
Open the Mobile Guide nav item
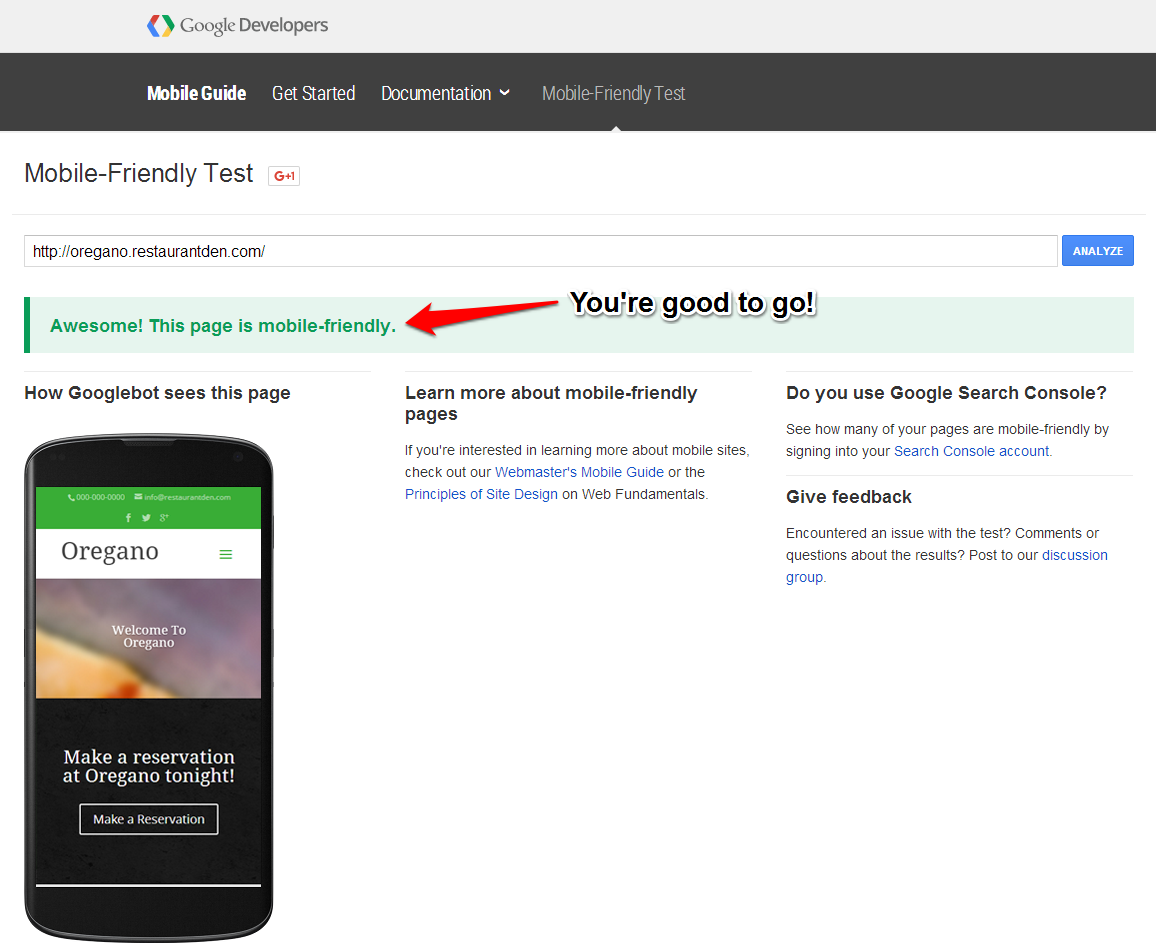point(196,93)
